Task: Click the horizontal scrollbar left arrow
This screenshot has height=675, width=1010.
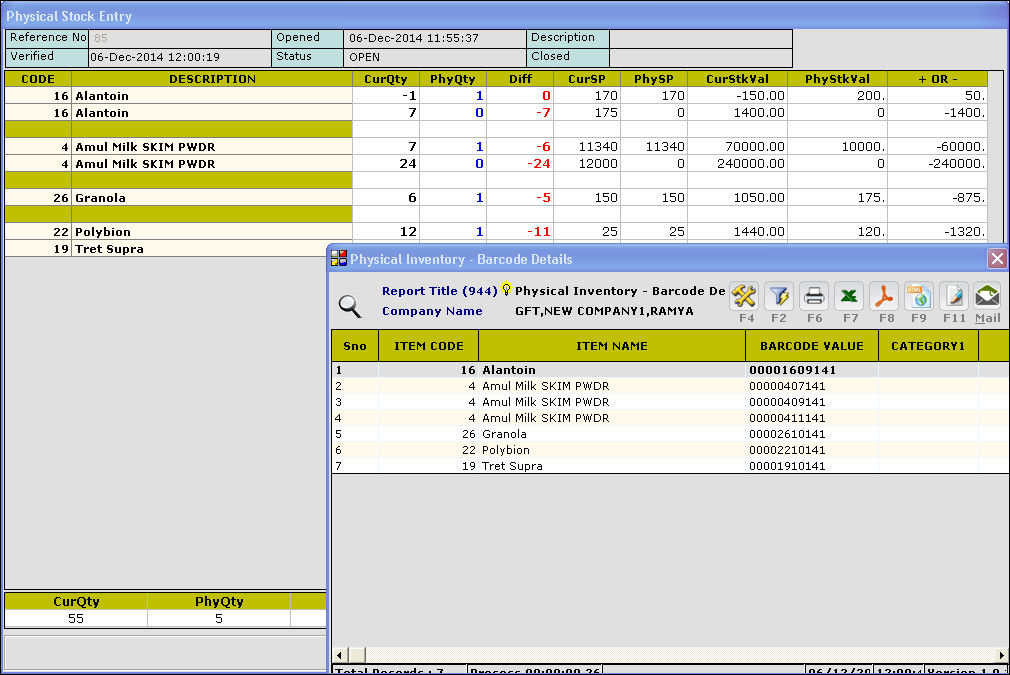Action: tap(338, 655)
